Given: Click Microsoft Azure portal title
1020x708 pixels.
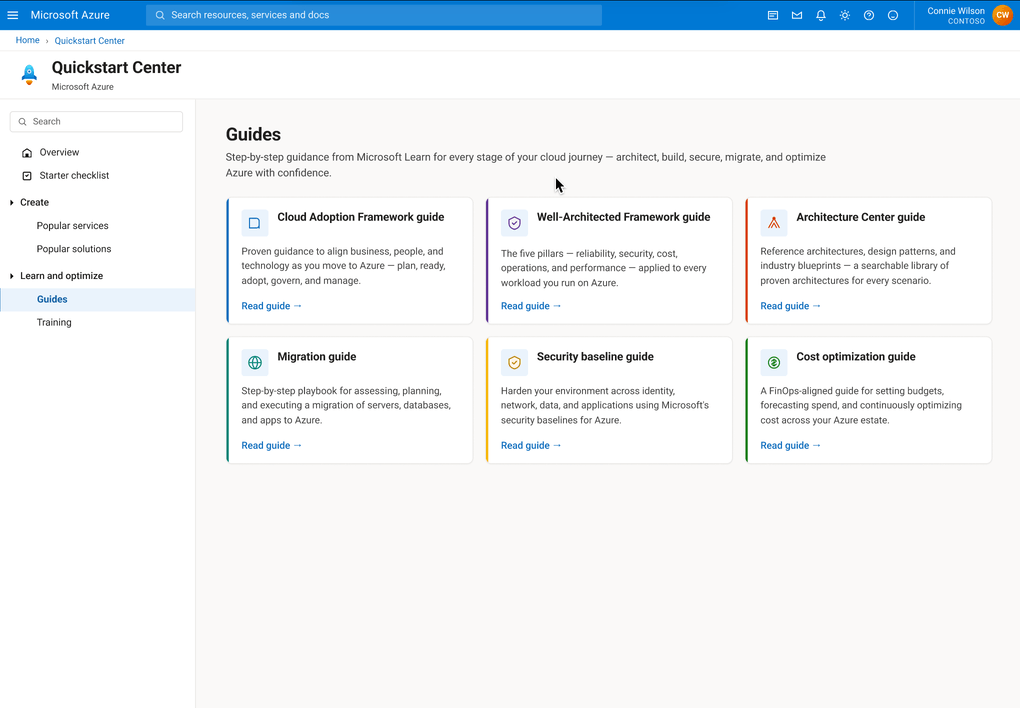Looking at the screenshot, I should pyautogui.click(x=70, y=15).
